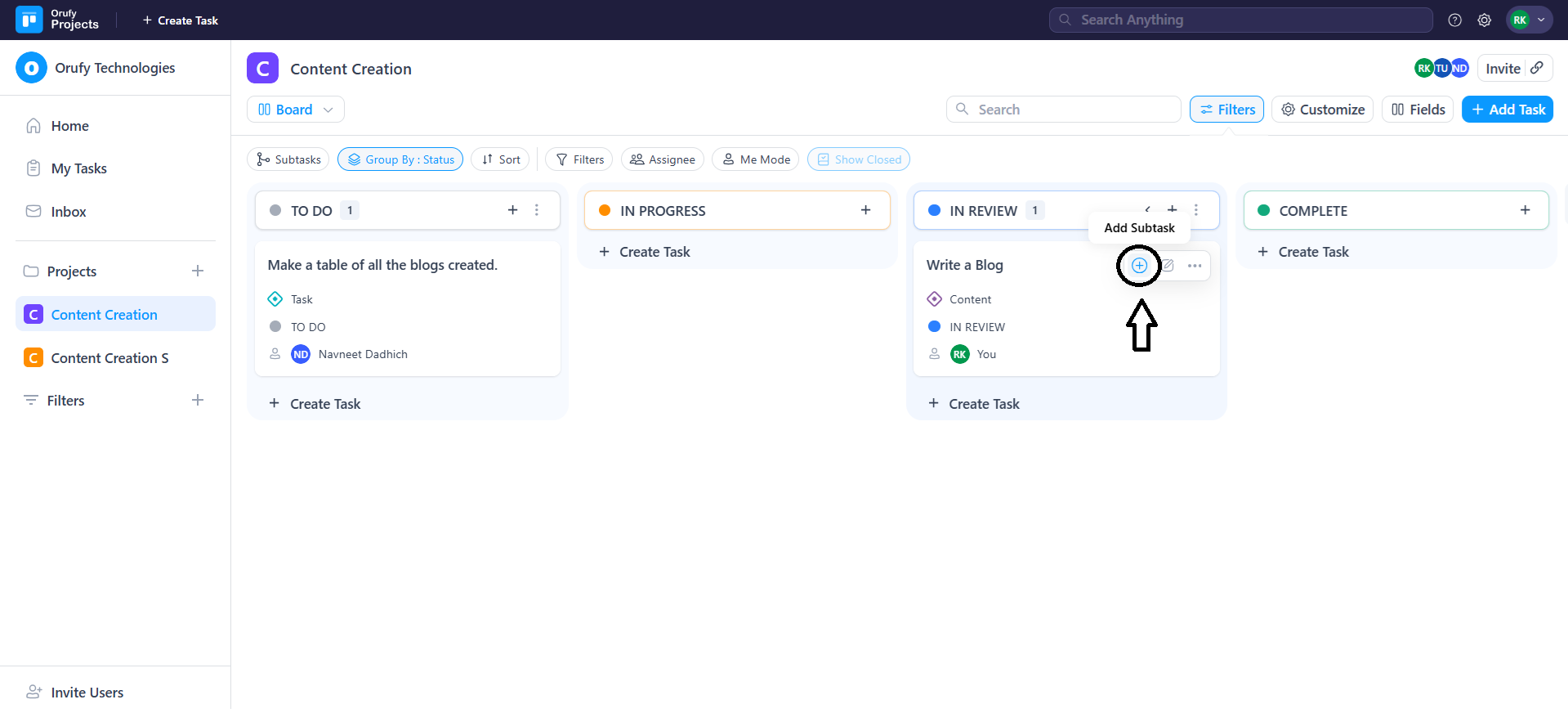Click the Add Subtask plus icon
This screenshot has width=1568, height=713.
tap(1139, 266)
